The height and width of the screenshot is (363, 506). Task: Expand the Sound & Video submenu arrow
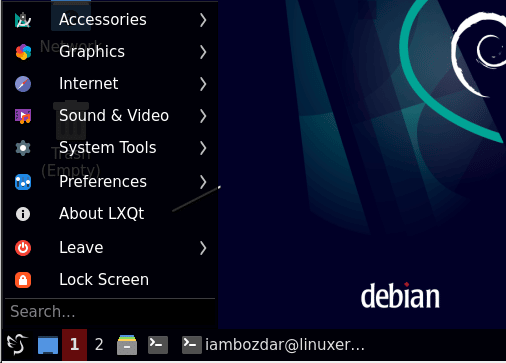[203, 116]
